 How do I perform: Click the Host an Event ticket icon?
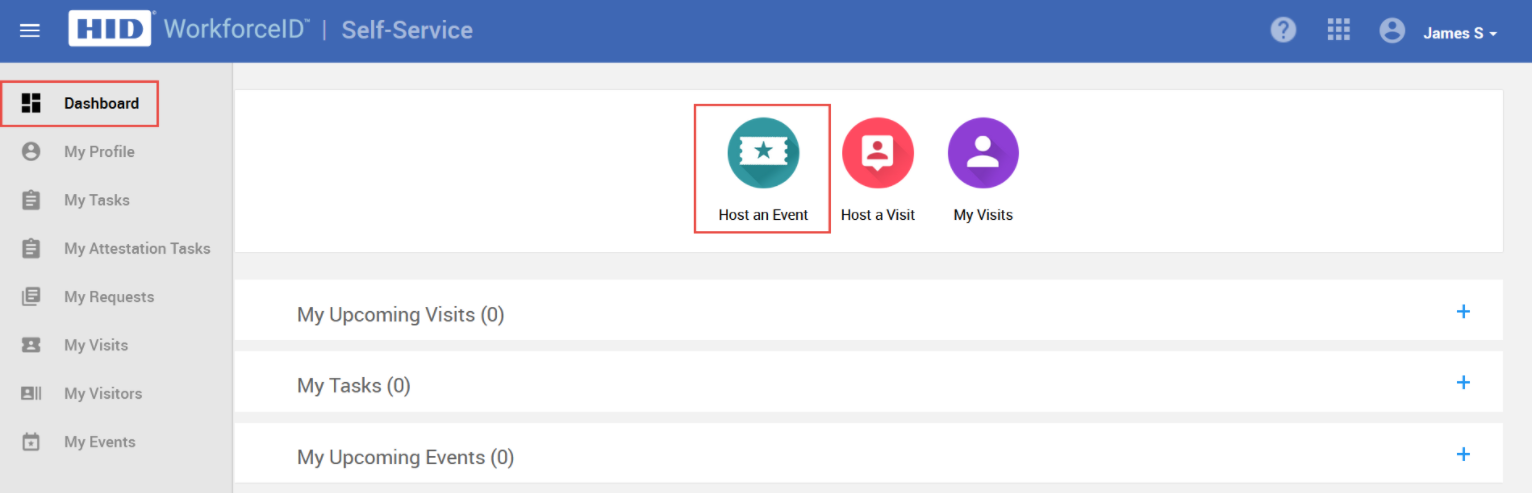763,153
